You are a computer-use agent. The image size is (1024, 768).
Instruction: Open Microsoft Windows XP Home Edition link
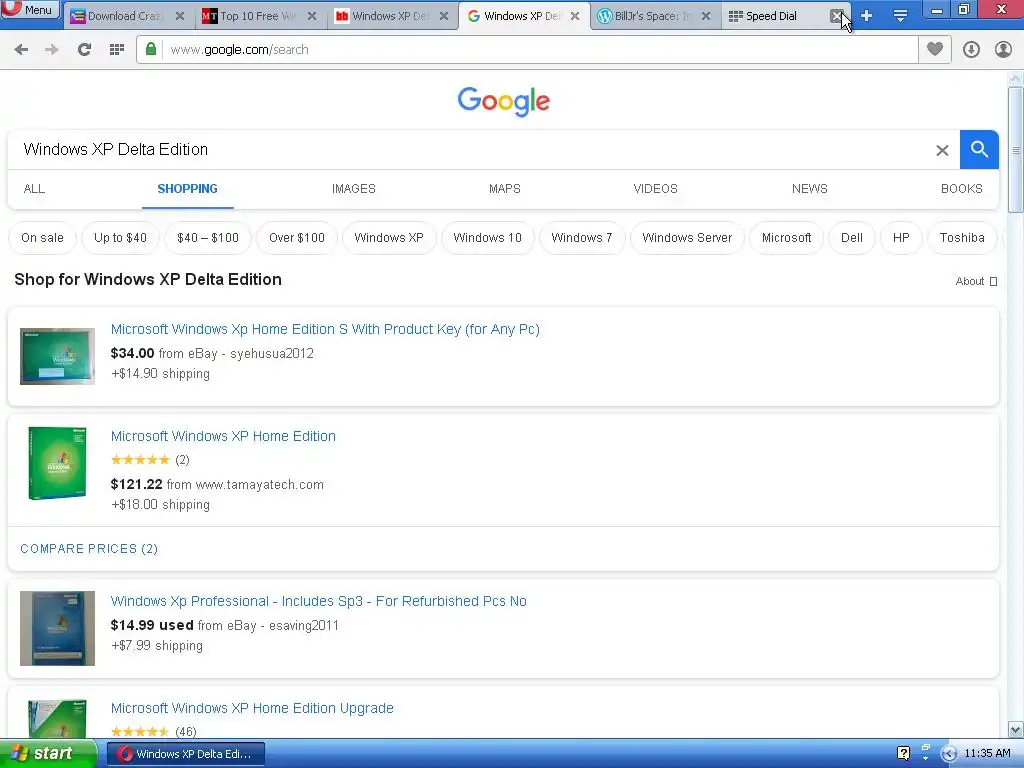223,436
